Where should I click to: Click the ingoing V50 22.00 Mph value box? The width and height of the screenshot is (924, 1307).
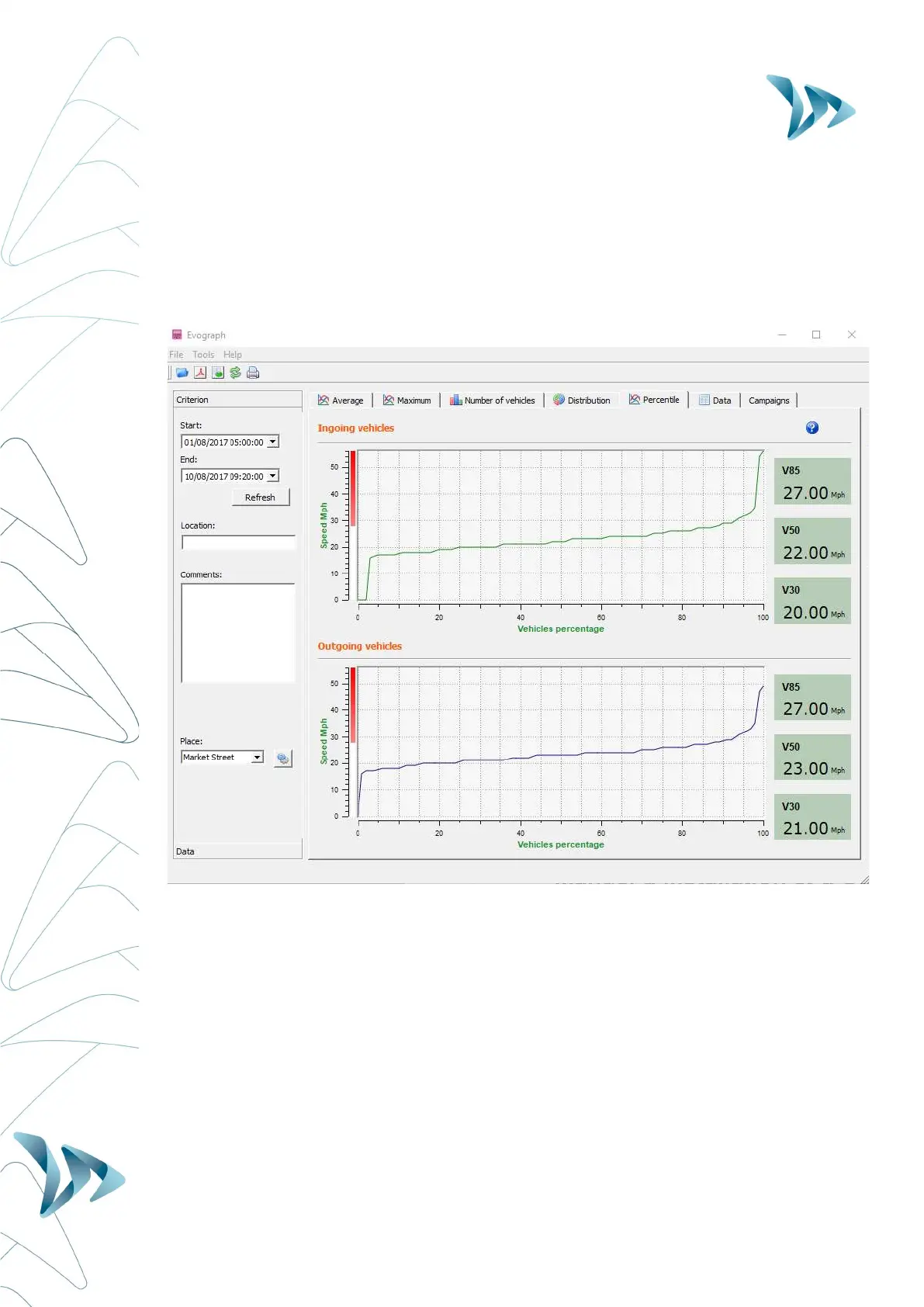812,541
